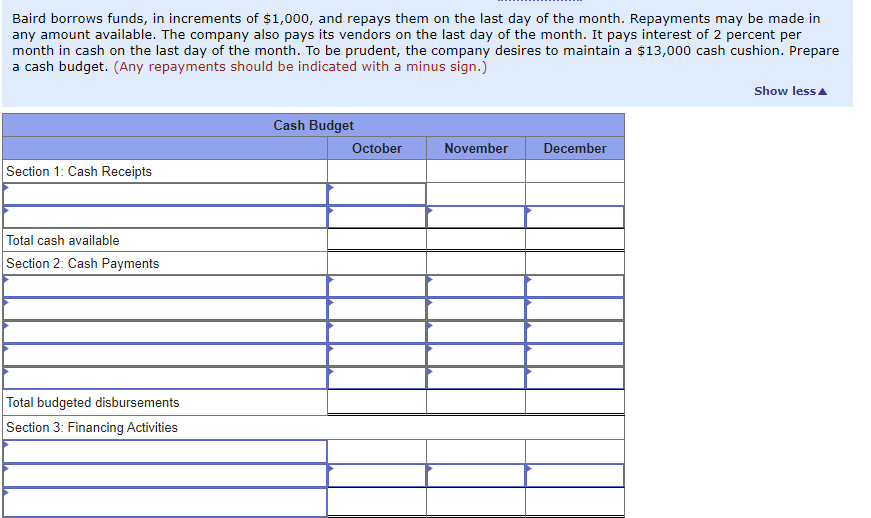Select November cell in fifth Cash Payments row
Viewport: 871px width, 518px height.
[476, 378]
